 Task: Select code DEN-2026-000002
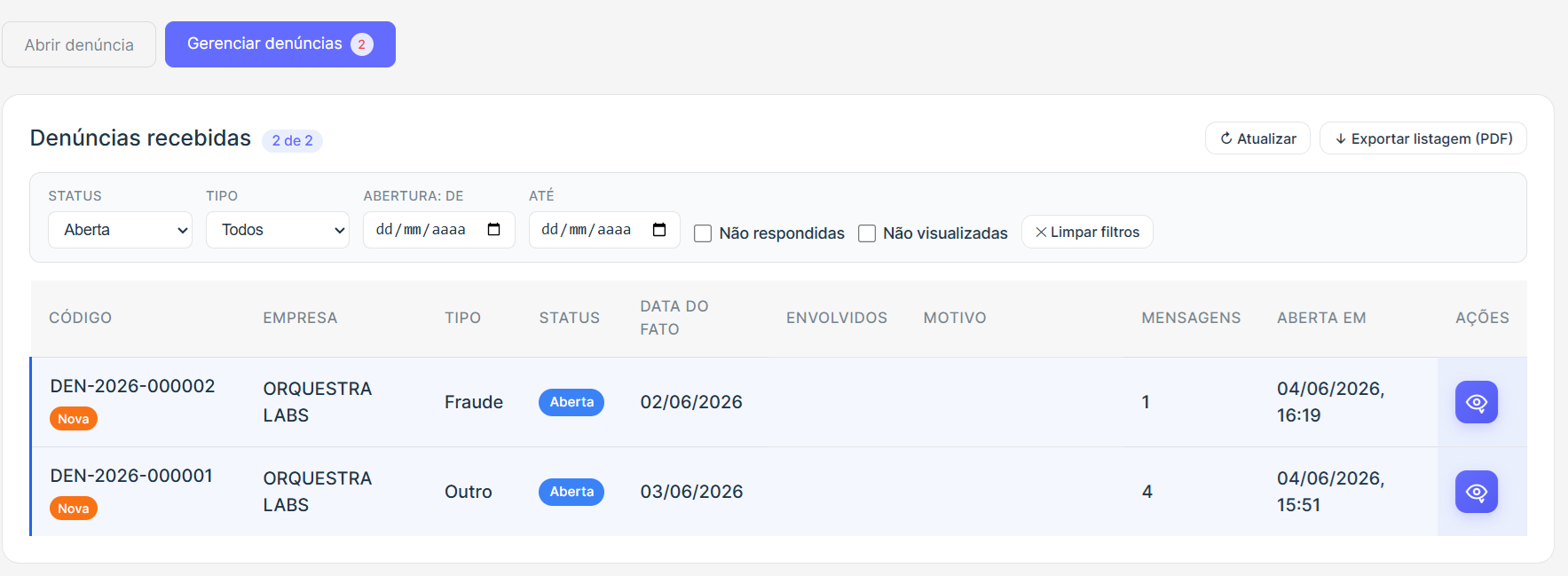[x=132, y=386]
